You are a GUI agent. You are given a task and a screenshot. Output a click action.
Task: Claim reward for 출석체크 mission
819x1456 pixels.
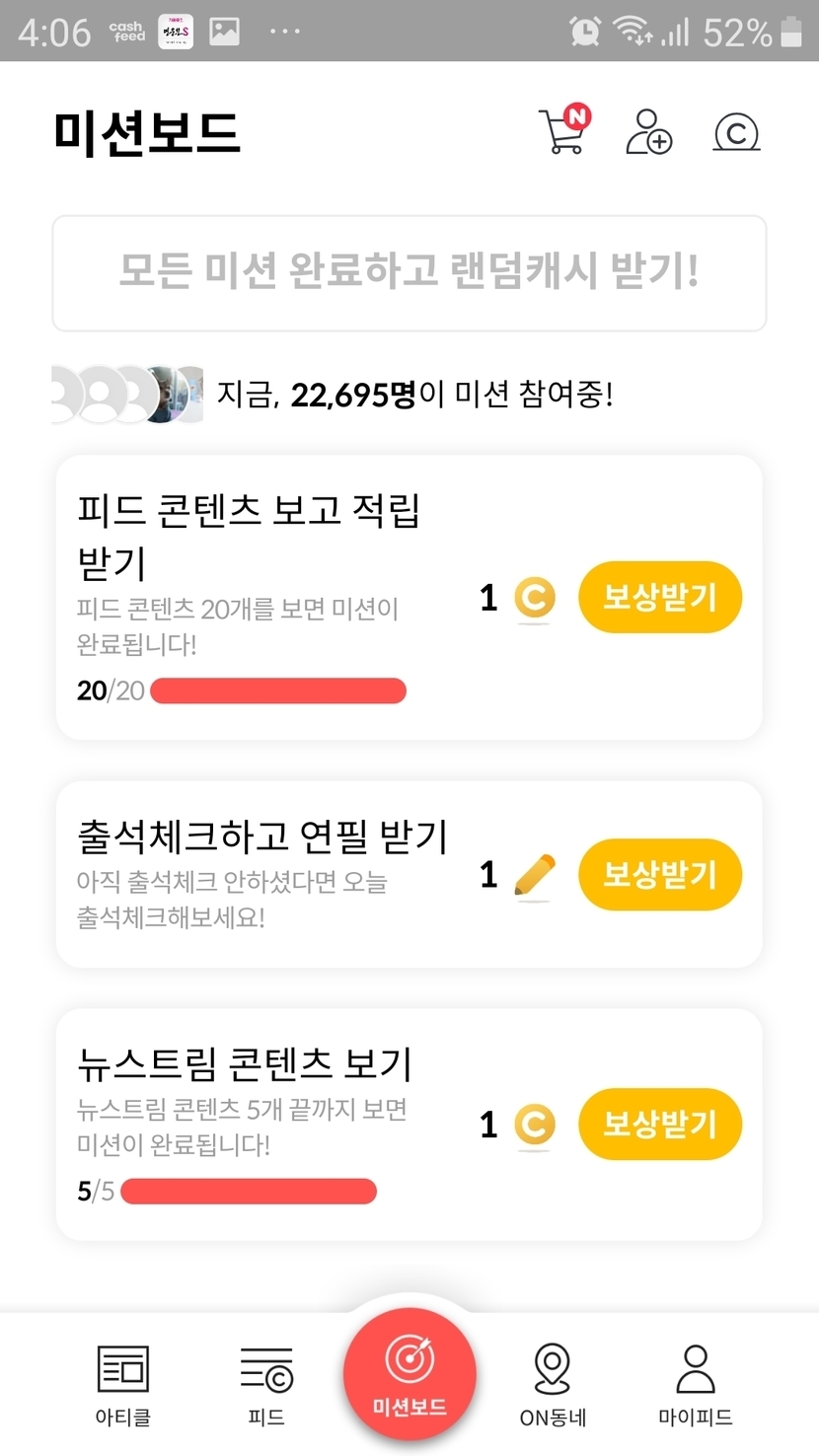[x=659, y=875]
